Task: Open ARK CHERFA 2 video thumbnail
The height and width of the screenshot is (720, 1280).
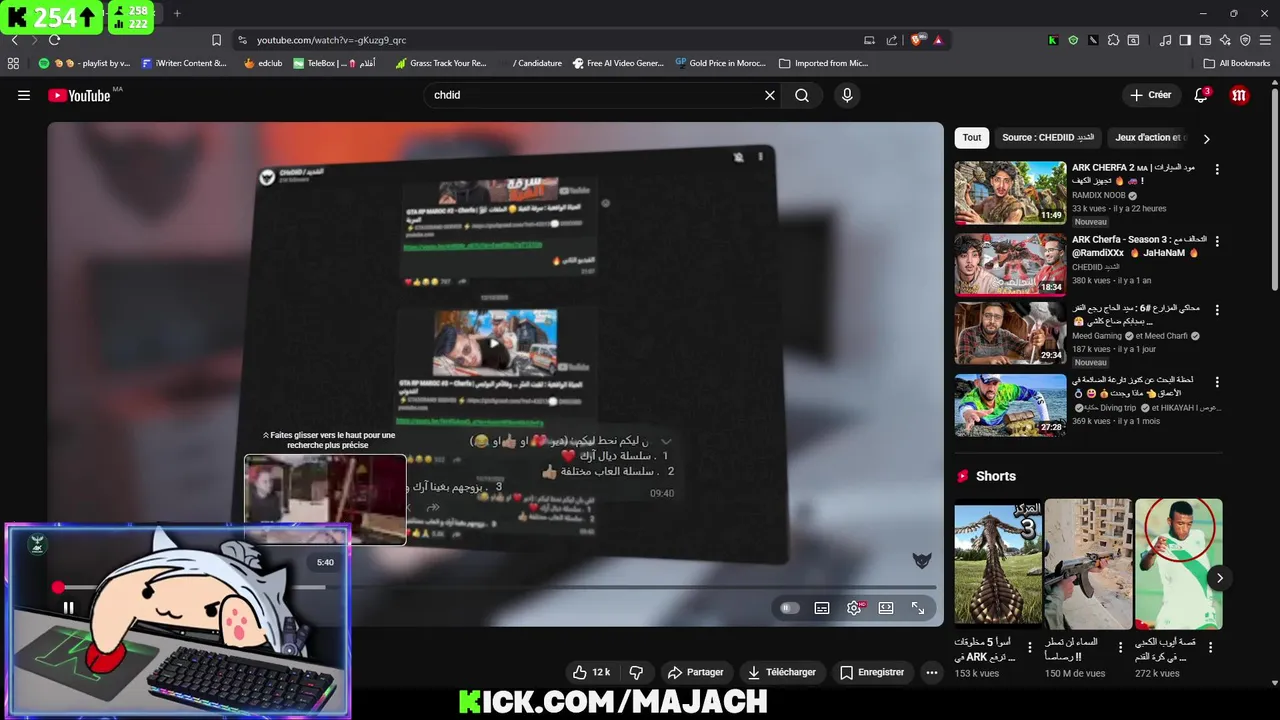Action: 1010,193
